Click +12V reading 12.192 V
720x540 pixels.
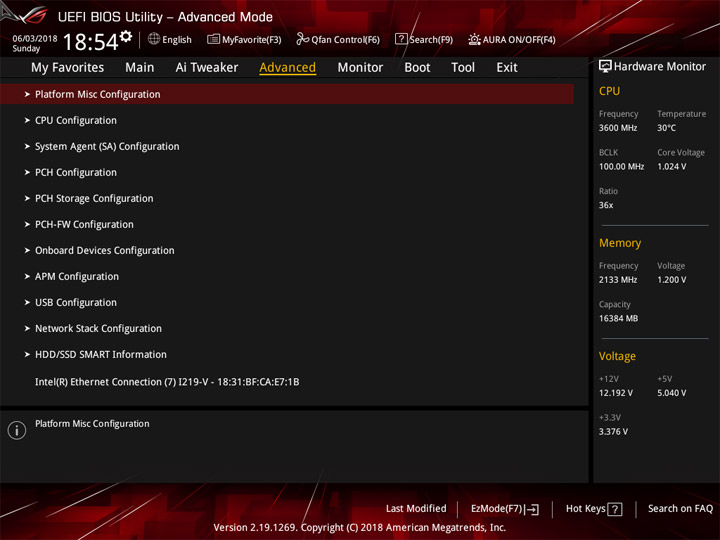coord(616,394)
